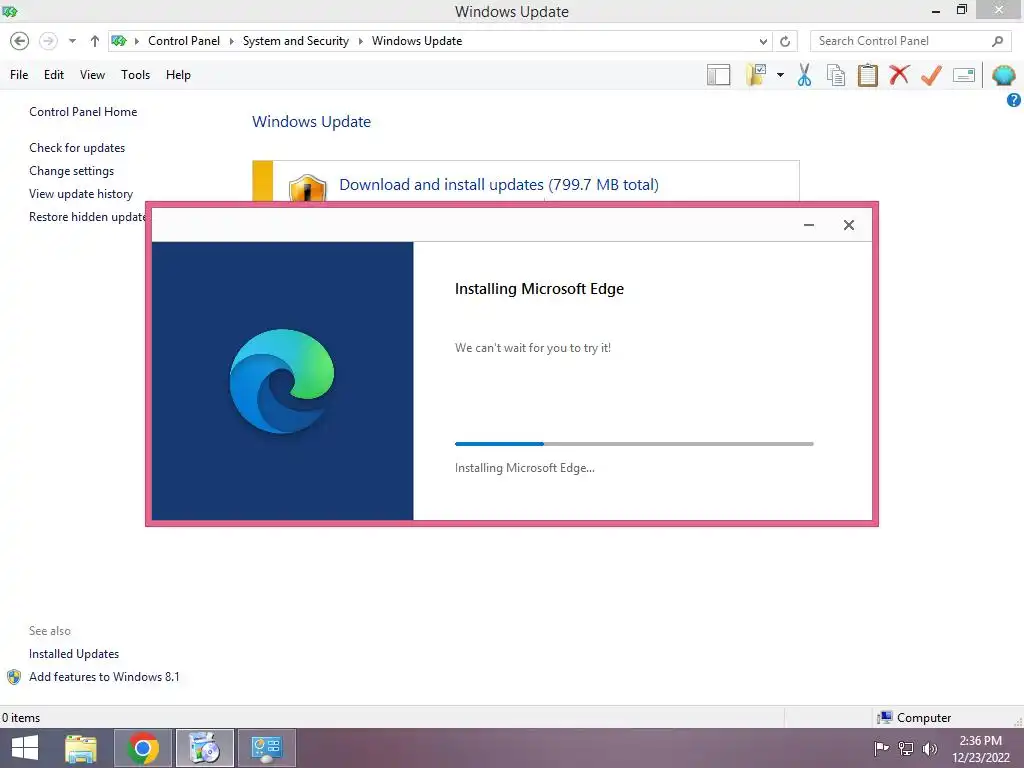The width and height of the screenshot is (1024, 768).
Task: Click Computer in the status bar
Action: [x=923, y=718]
